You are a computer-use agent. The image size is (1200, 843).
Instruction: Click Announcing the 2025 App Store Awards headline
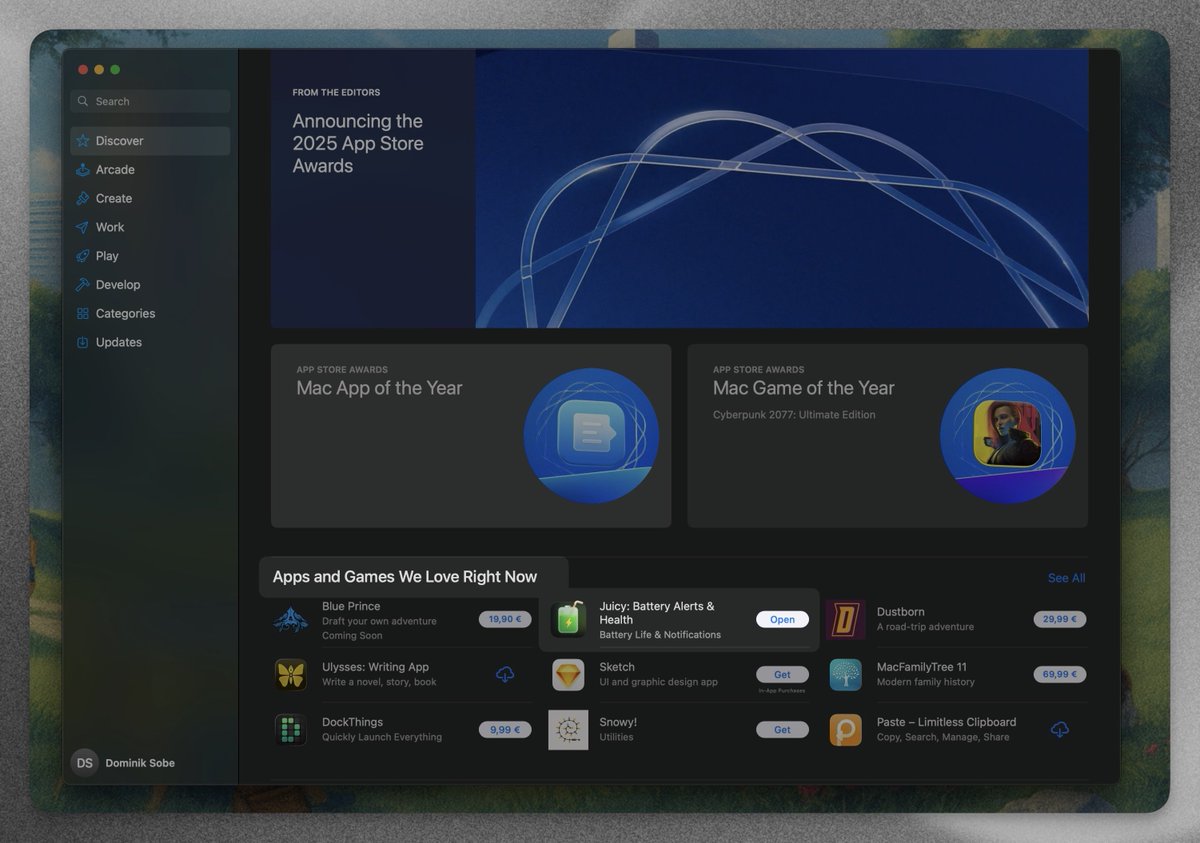coord(358,144)
